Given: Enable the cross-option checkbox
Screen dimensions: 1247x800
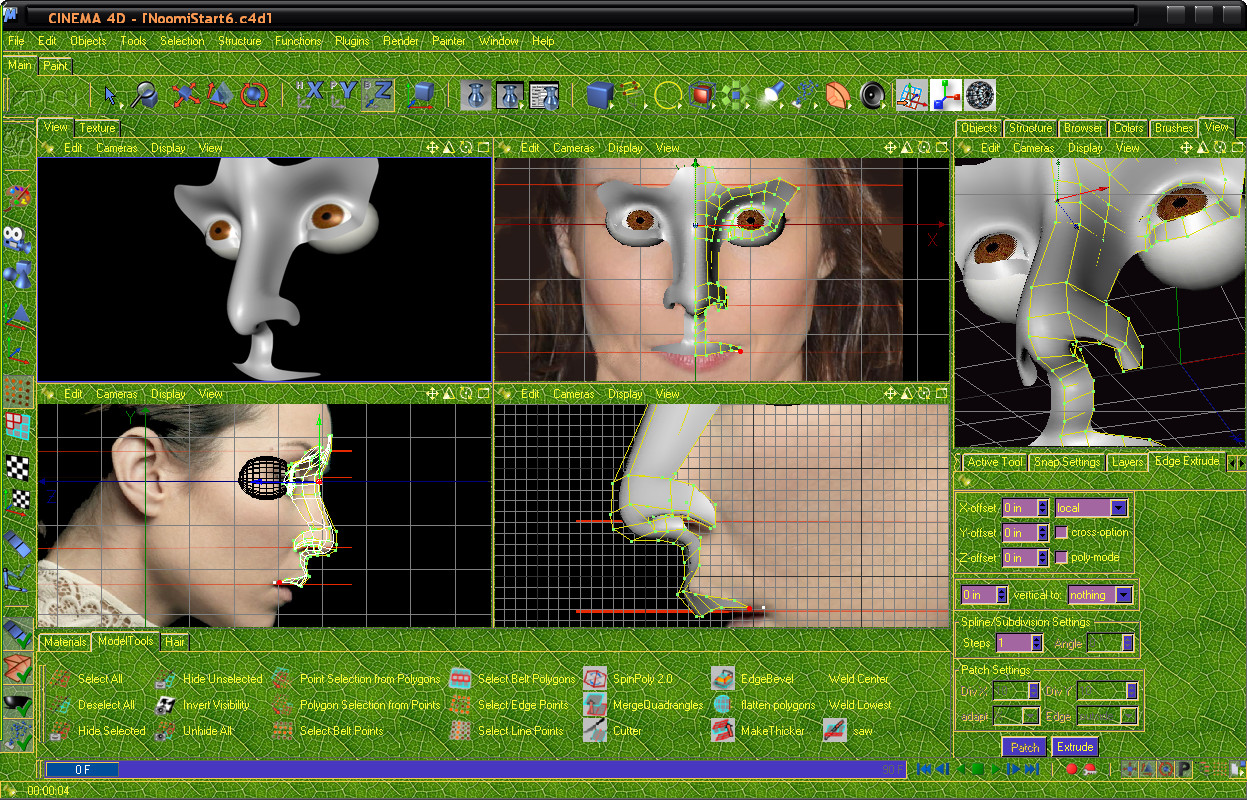Looking at the screenshot, I should [x=1062, y=533].
